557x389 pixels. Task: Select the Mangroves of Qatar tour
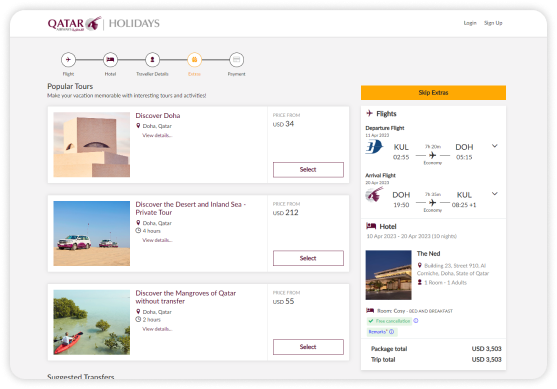point(308,347)
